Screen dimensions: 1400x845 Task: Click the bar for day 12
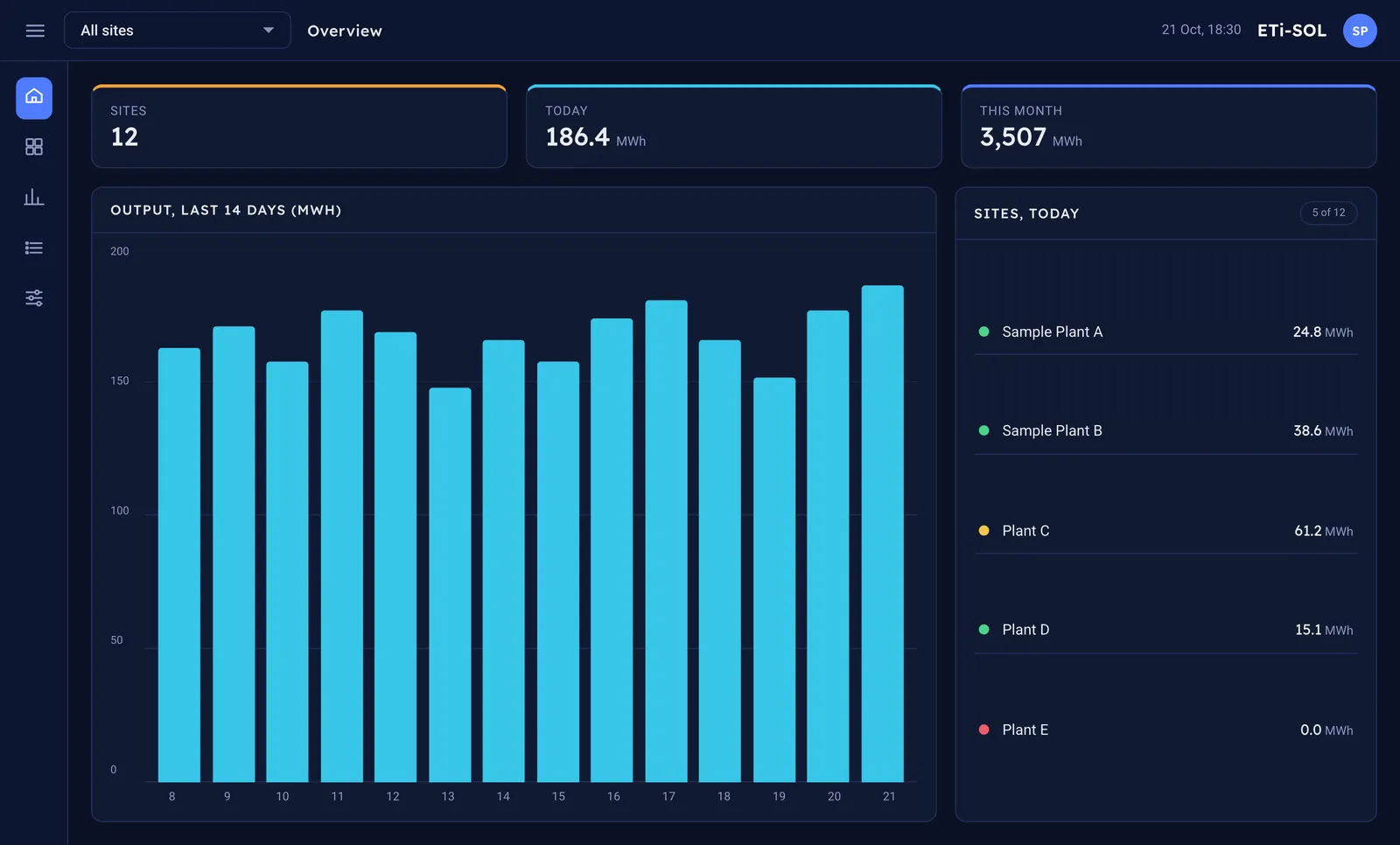395,557
